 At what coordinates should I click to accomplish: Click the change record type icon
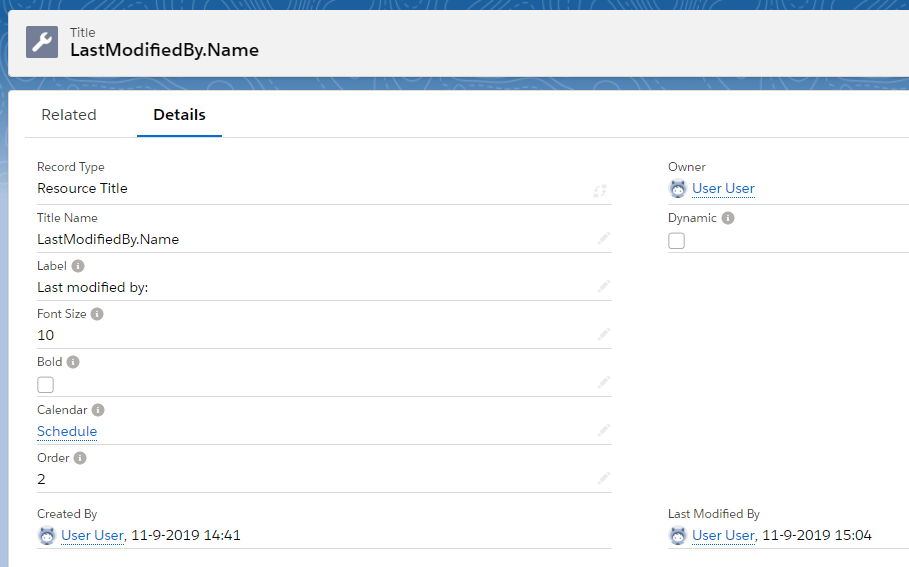pos(600,190)
